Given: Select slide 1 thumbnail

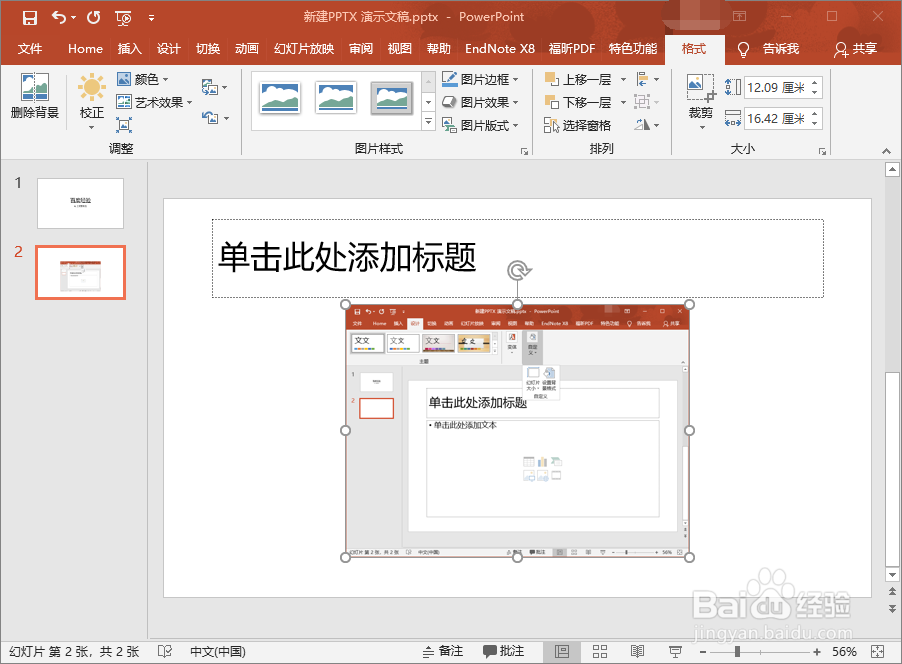Looking at the screenshot, I should coord(80,203).
